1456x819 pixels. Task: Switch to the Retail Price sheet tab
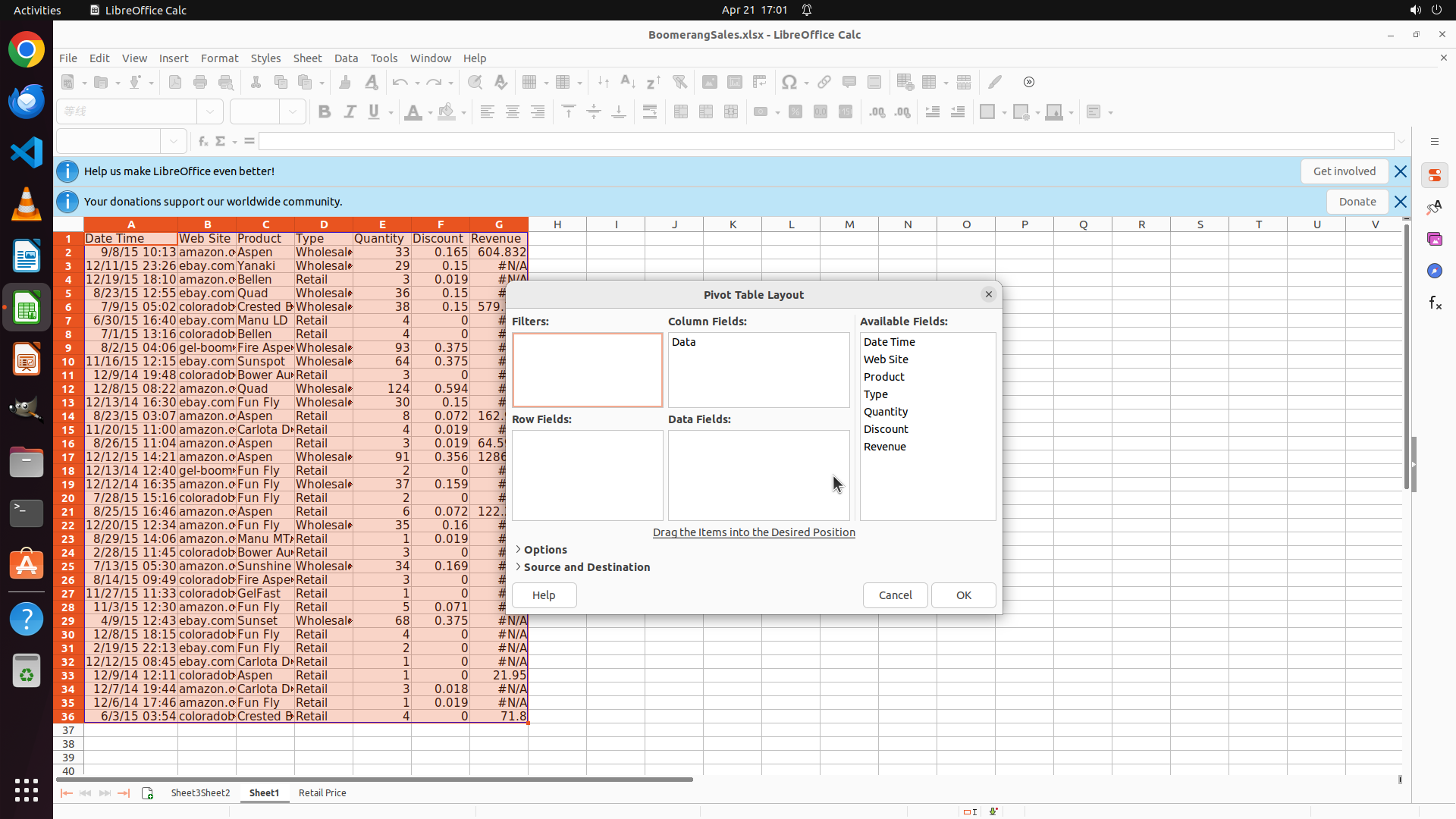point(322,792)
